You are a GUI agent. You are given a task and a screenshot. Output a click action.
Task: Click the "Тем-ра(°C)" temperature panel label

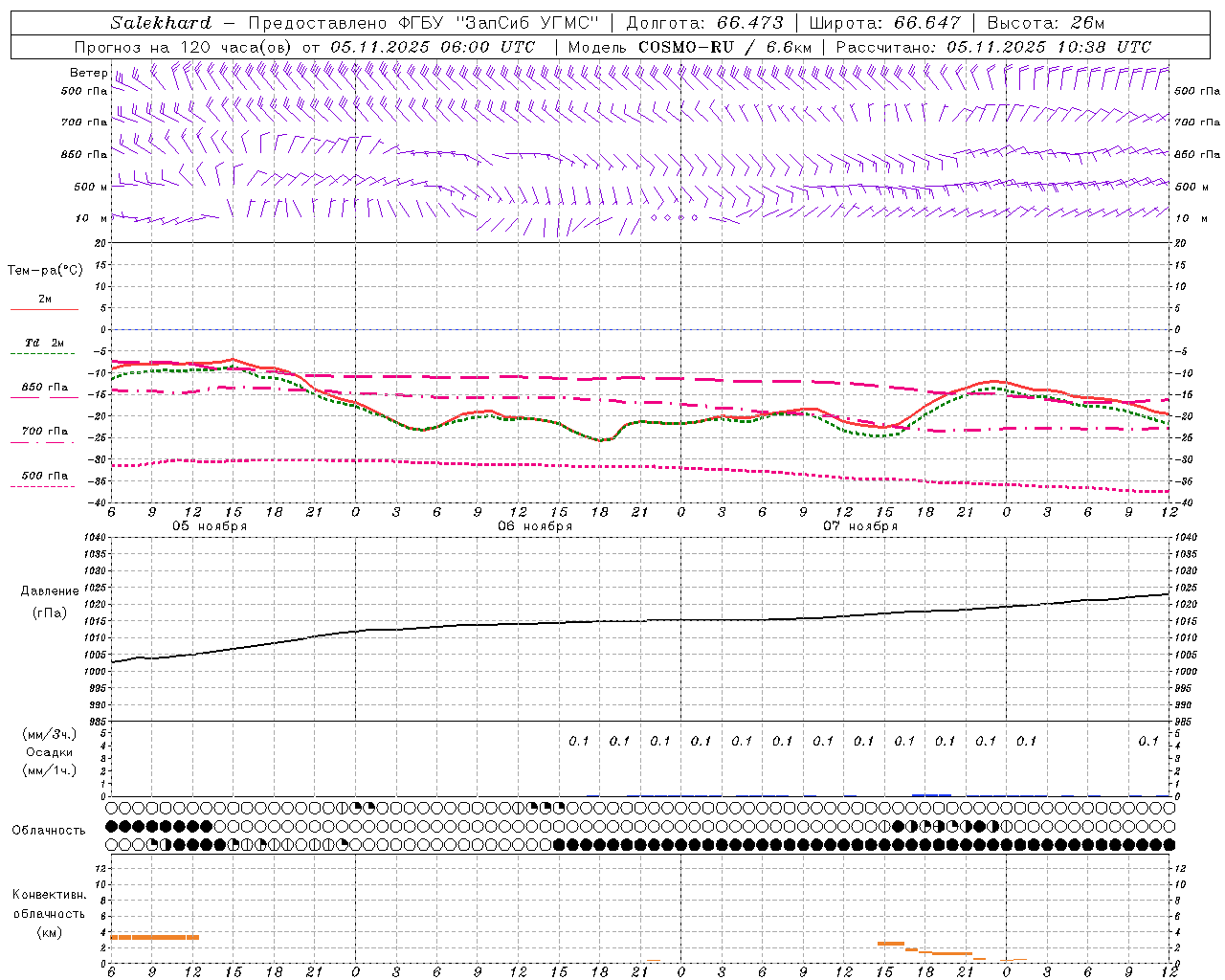[45, 271]
